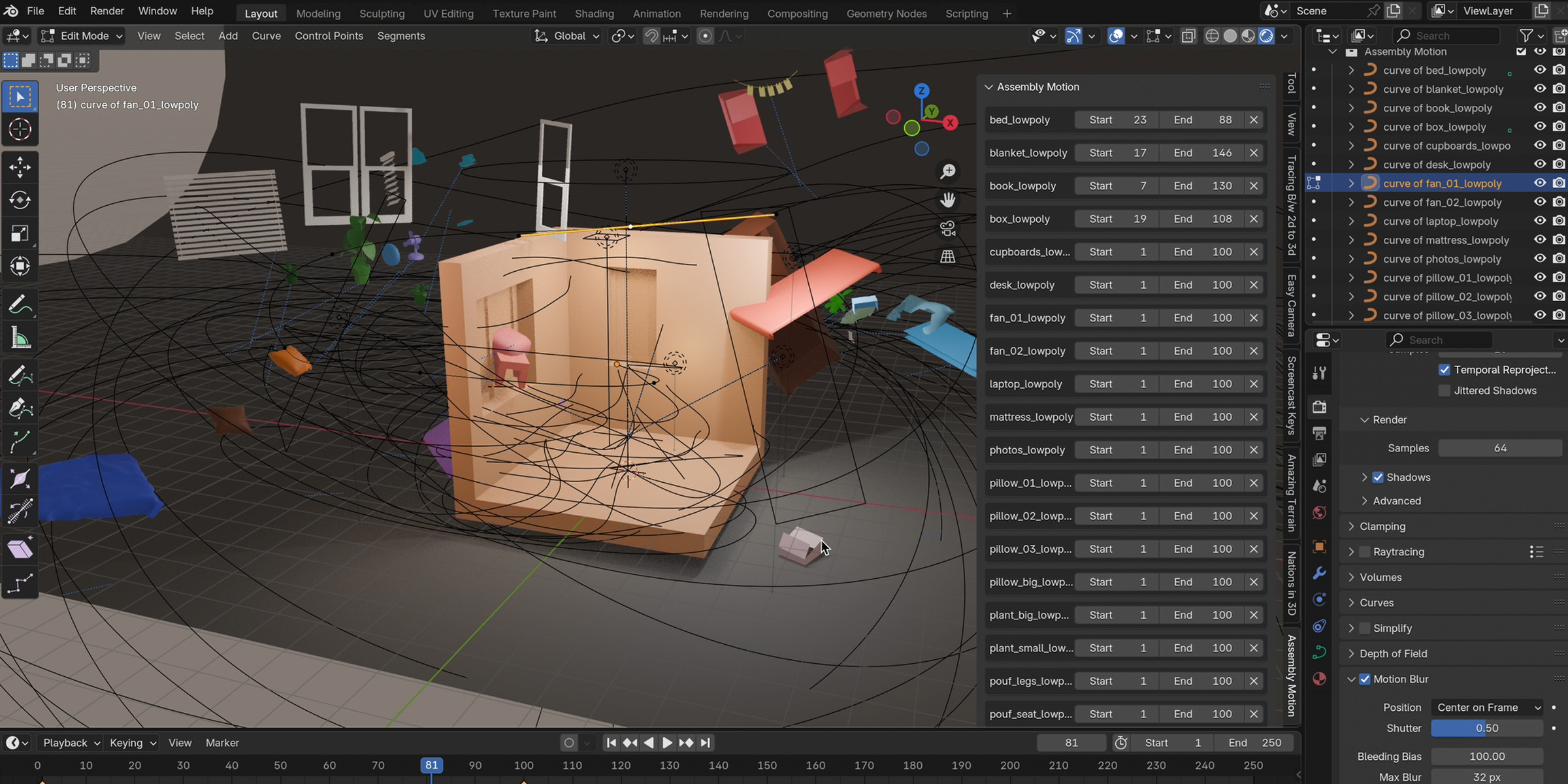Open the Control Points menu
This screenshot has width=1568, height=784.
pyautogui.click(x=329, y=36)
